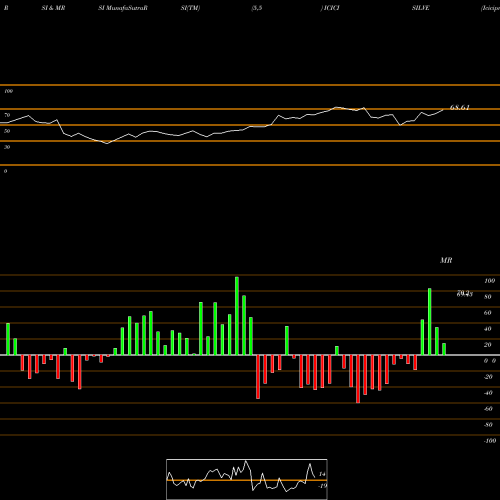This screenshot has width=500, height=500.
Task: Click the -100 label on the MR axis
Action: coord(490,441)
